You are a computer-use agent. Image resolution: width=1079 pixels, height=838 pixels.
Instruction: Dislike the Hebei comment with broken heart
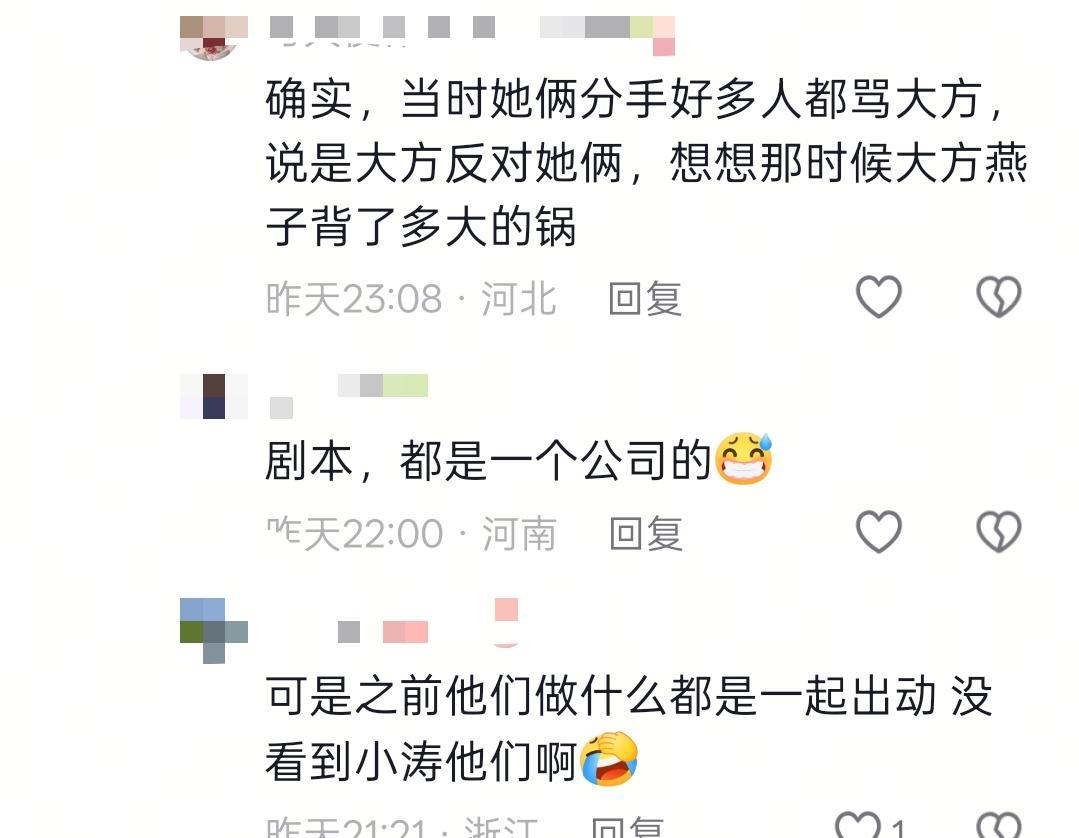click(x=998, y=297)
